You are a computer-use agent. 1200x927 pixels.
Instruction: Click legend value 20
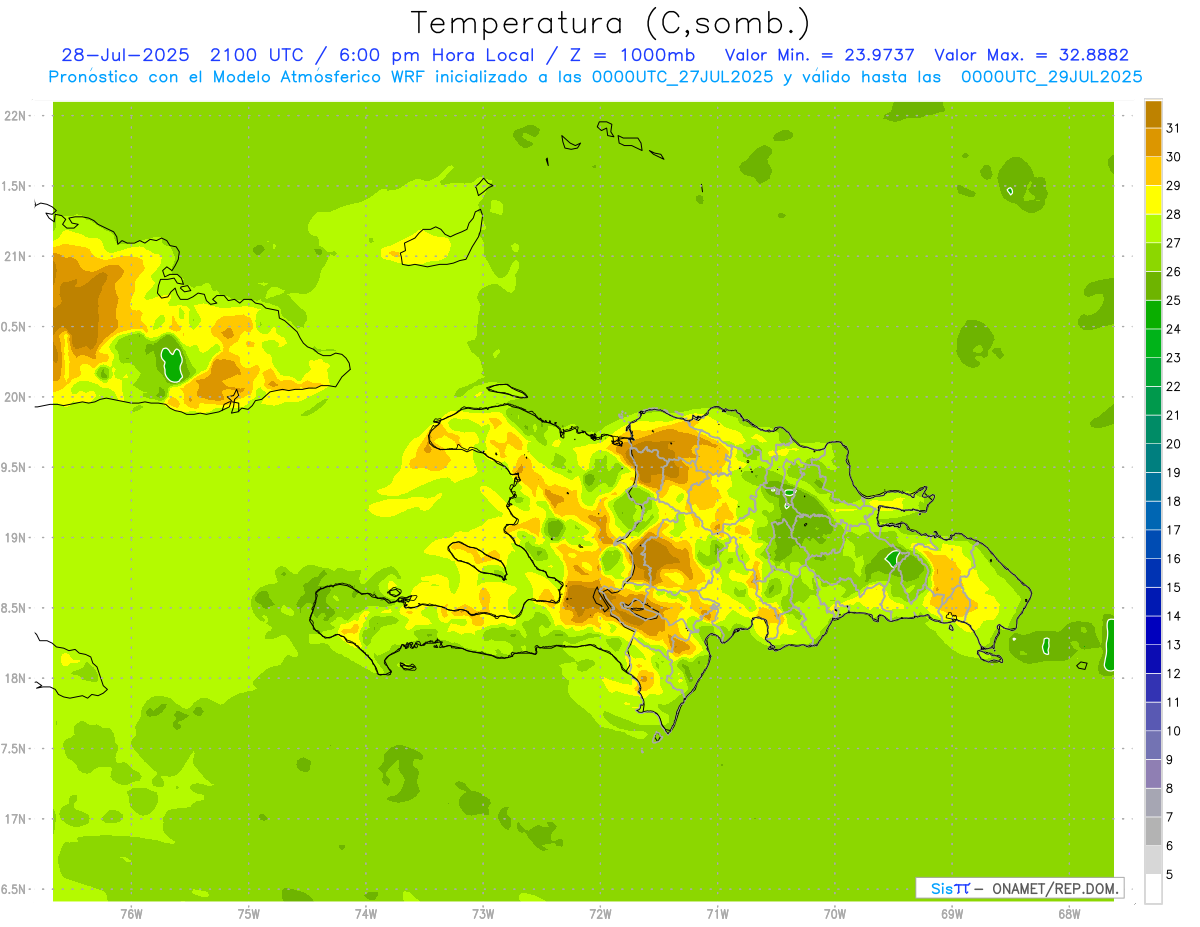(x=1173, y=444)
